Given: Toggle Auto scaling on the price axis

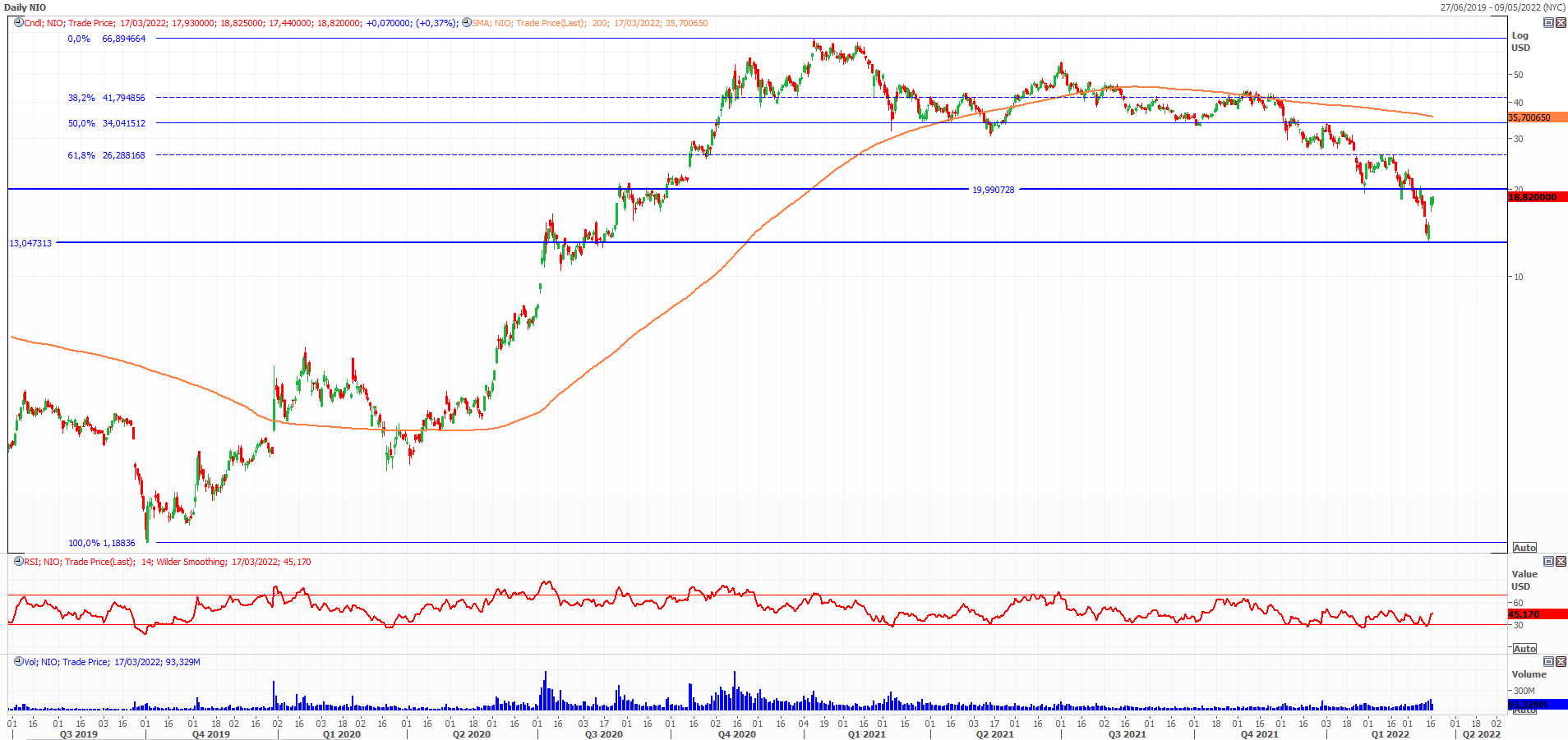Looking at the screenshot, I should (1524, 548).
